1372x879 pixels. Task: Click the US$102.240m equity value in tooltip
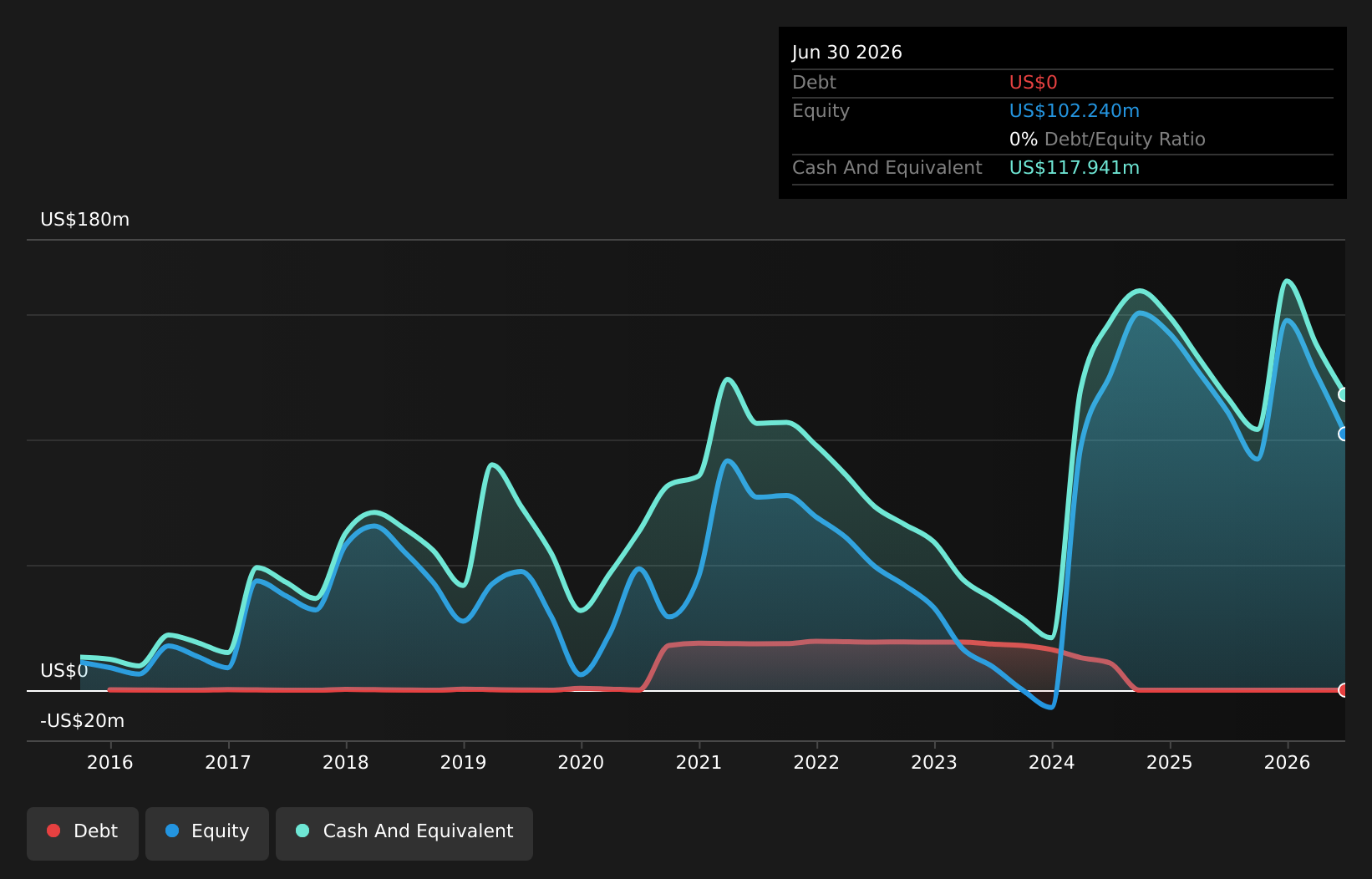[x=1075, y=111]
